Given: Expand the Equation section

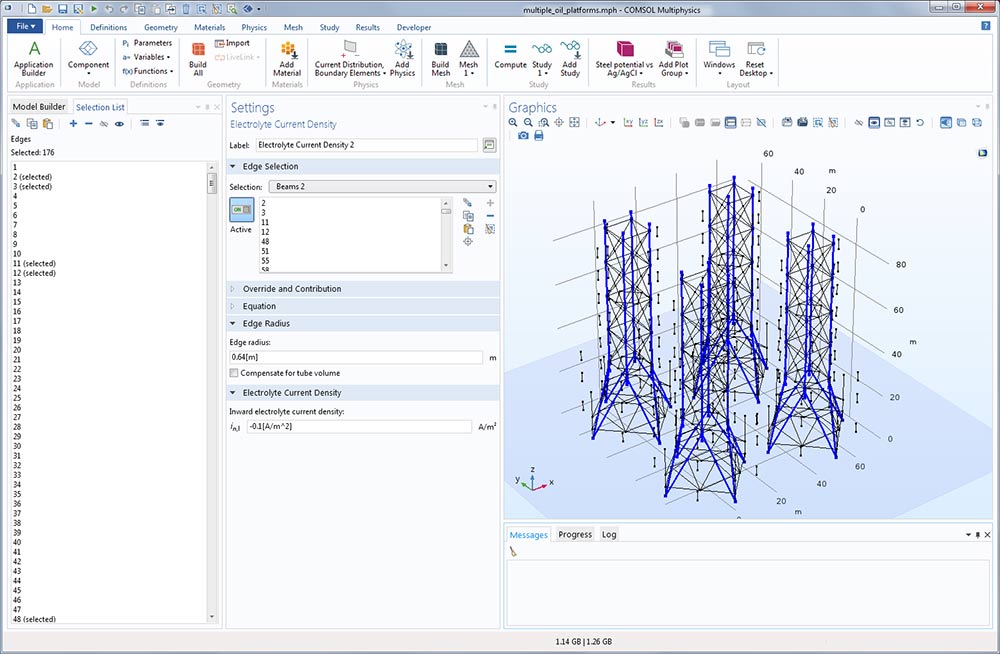Looking at the screenshot, I should [259, 306].
